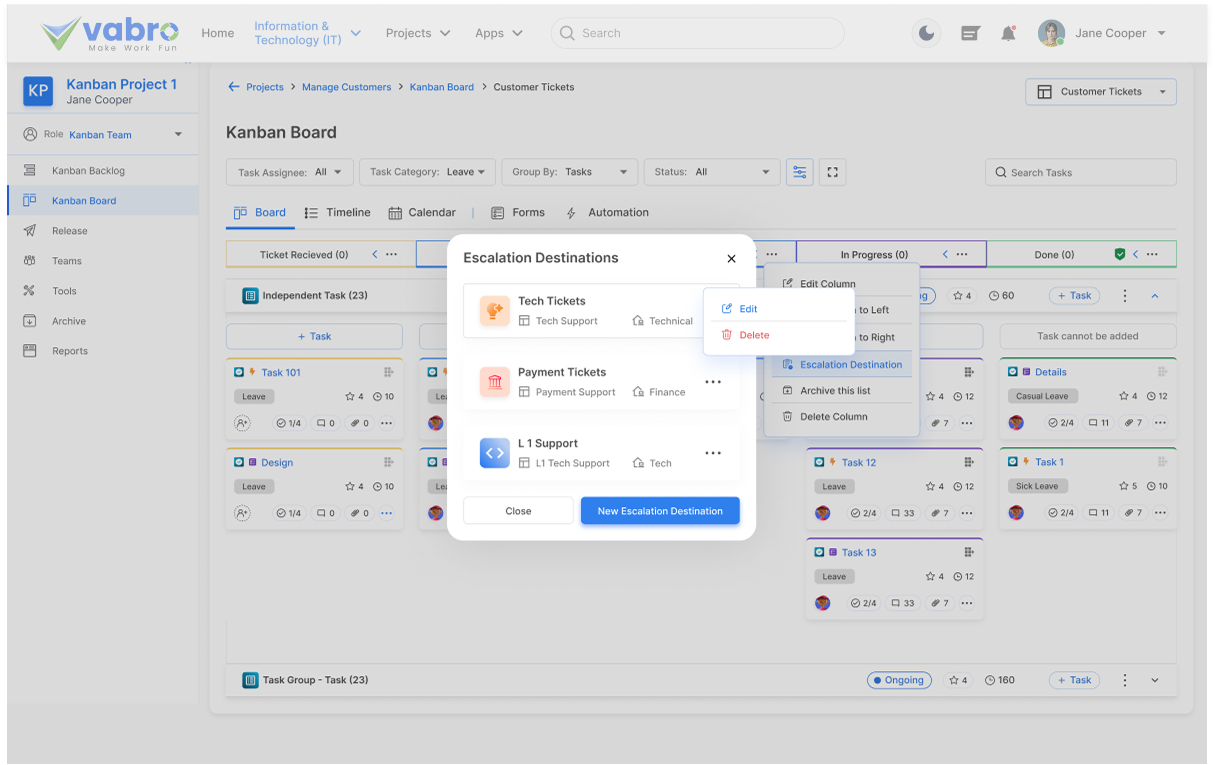The width and height of the screenshot is (1215, 765).
Task: Open the messages icon in header
Action: coord(969,33)
